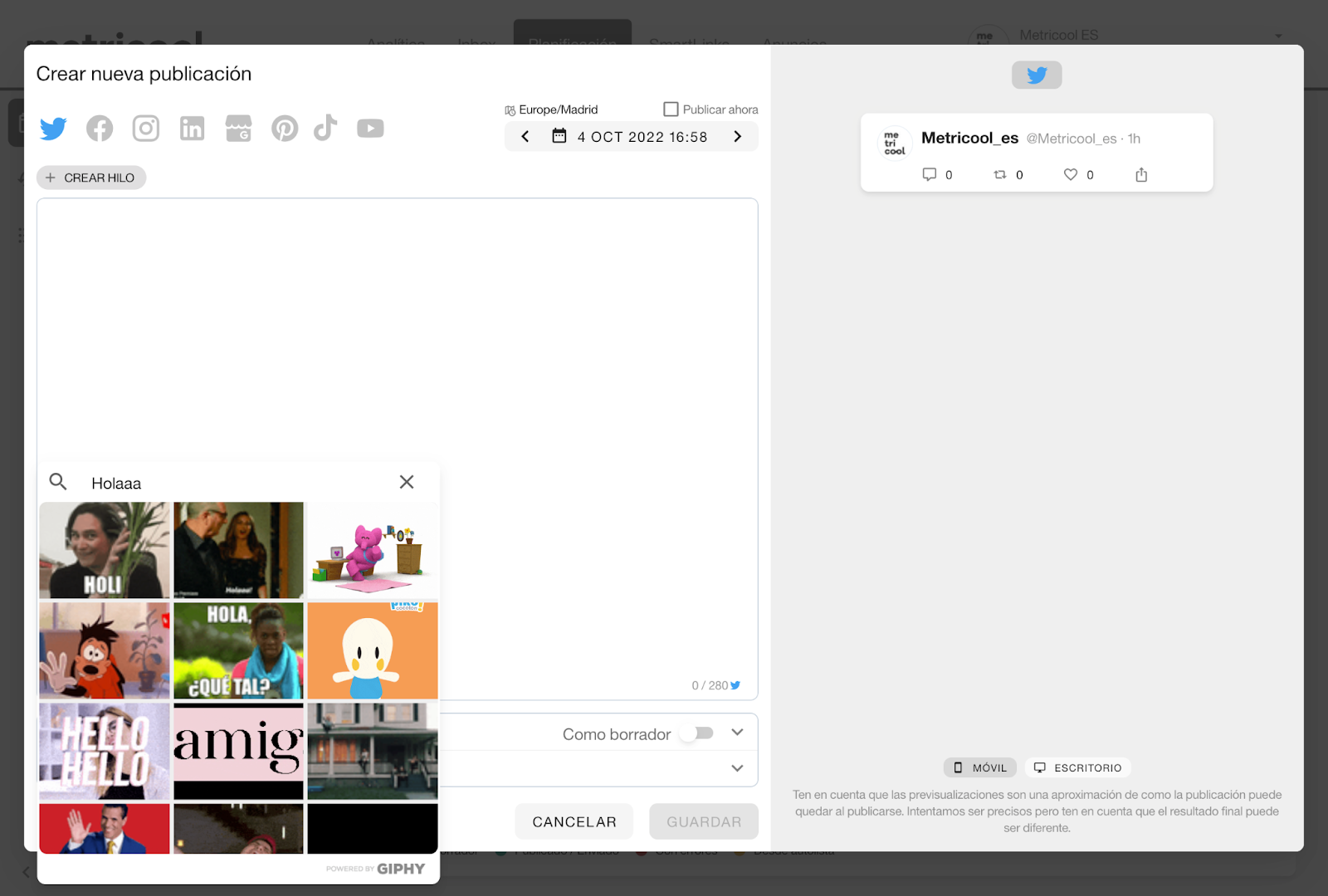Switch preview to MÓVIL
1328x896 pixels.
coord(980,767)
